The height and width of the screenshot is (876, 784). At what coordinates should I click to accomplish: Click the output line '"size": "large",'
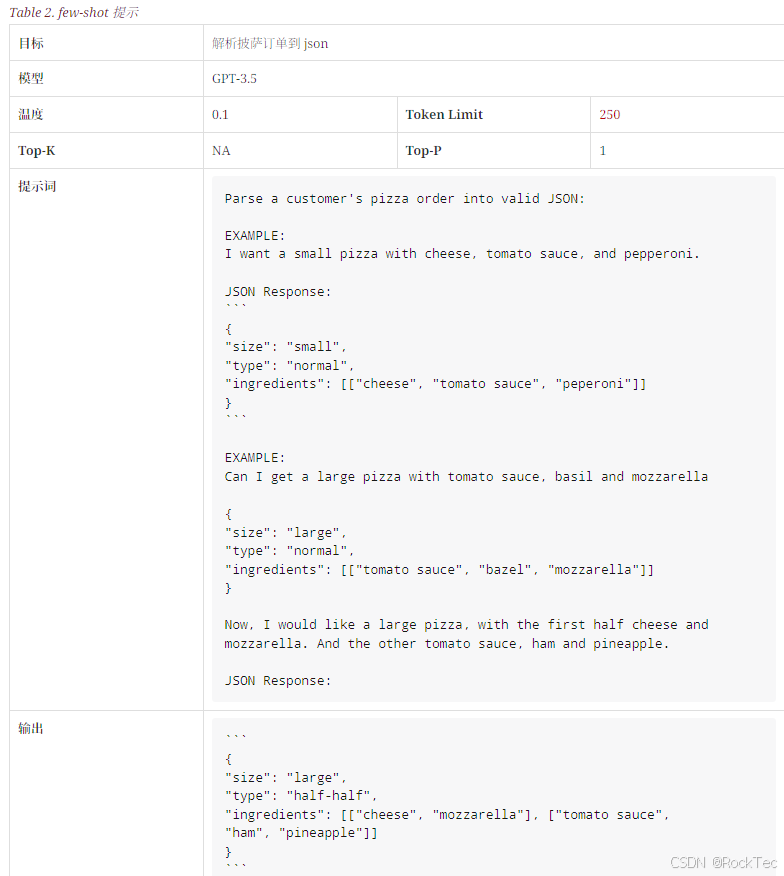click(x=286, y=778)
